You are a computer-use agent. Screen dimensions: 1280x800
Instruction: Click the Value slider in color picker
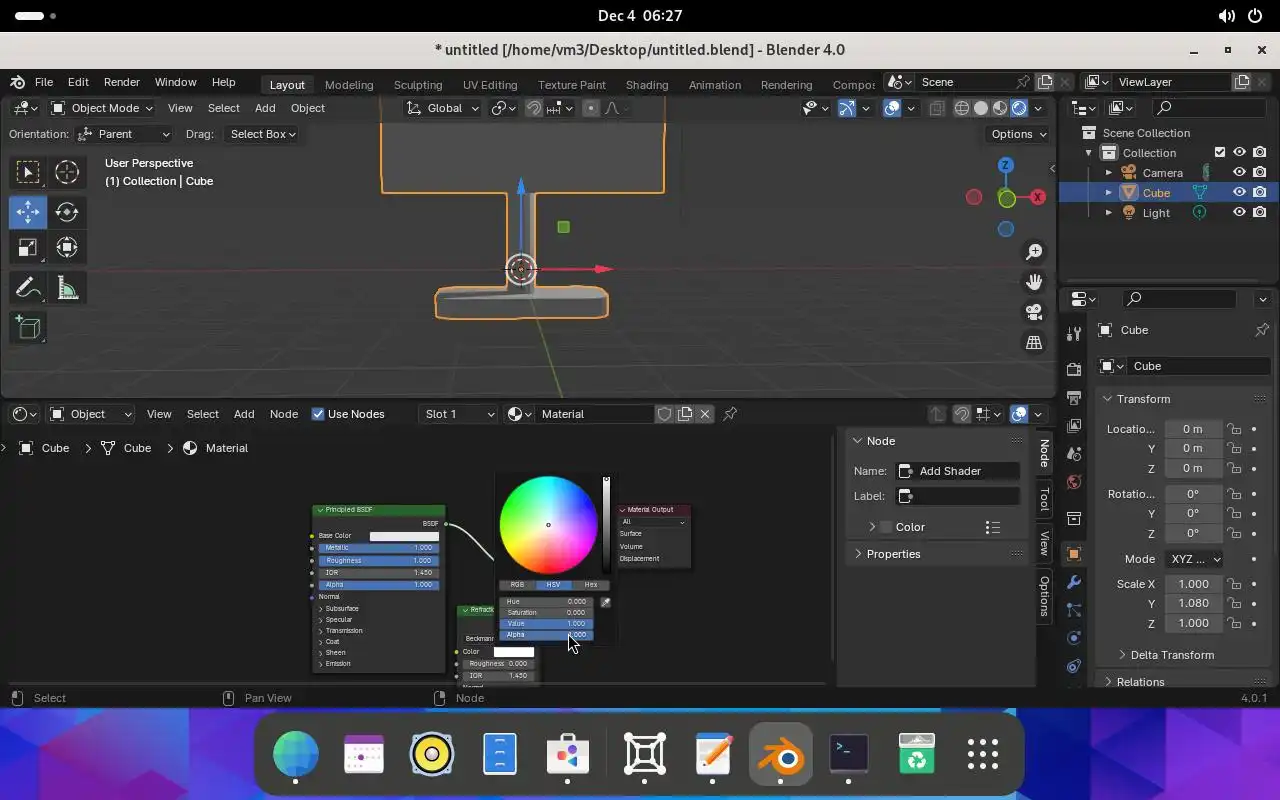coord(546,623)
